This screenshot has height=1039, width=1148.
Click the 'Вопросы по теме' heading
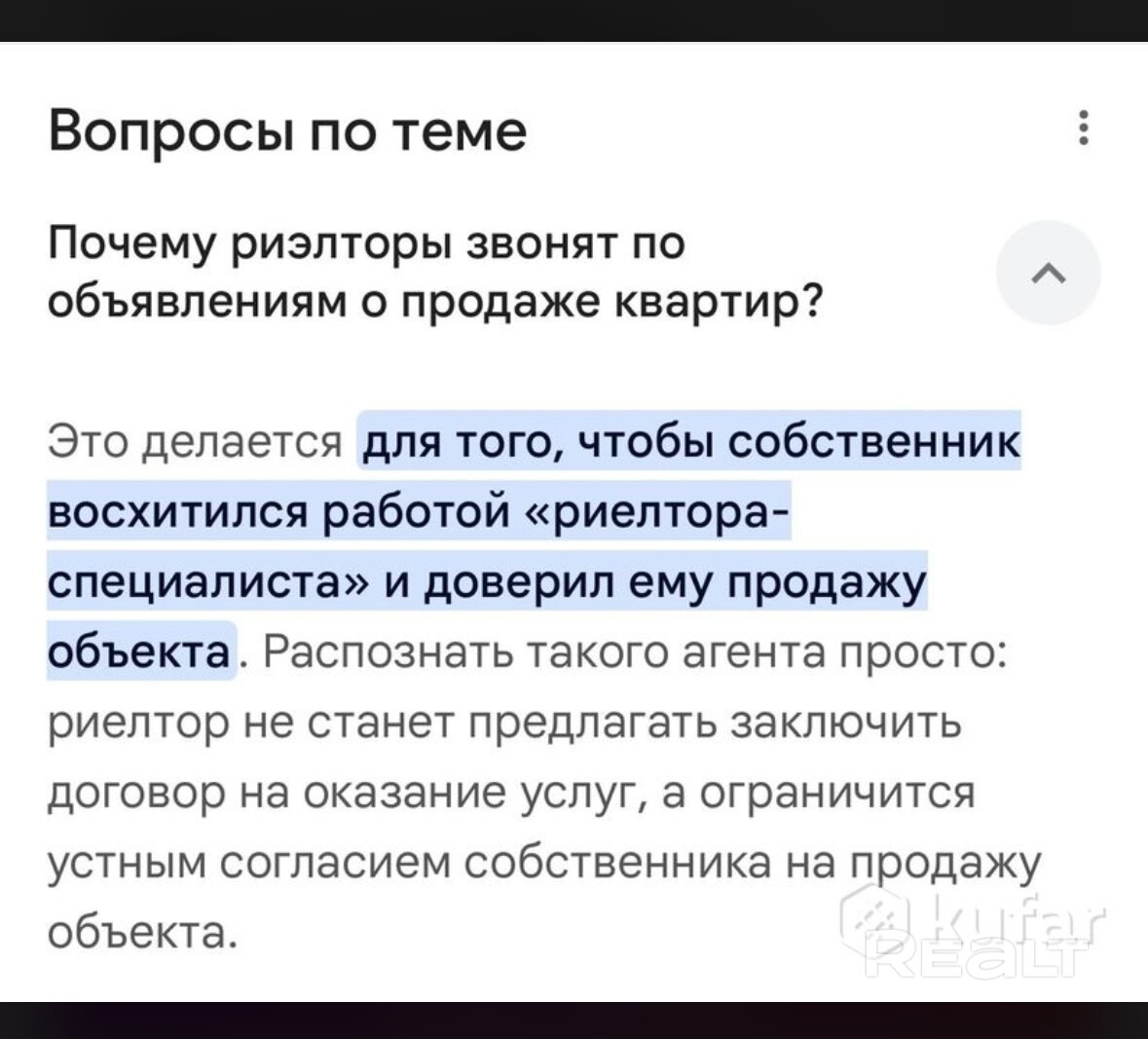point(287,130)
